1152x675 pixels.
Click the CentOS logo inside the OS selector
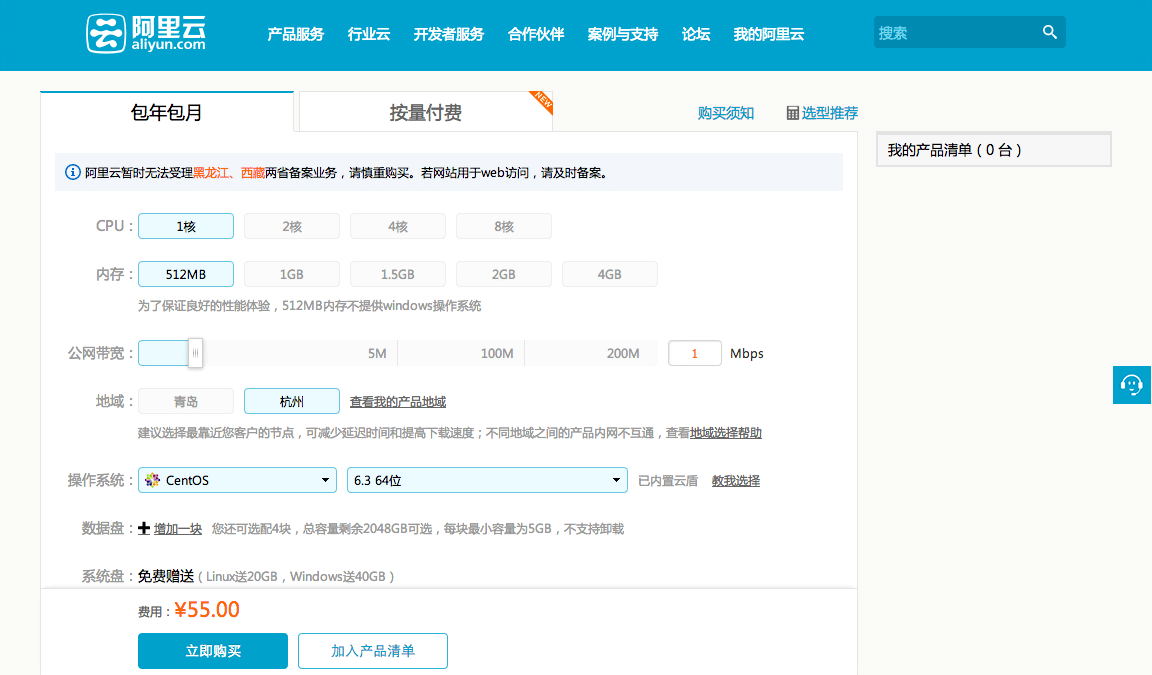(x=151, y=480)
